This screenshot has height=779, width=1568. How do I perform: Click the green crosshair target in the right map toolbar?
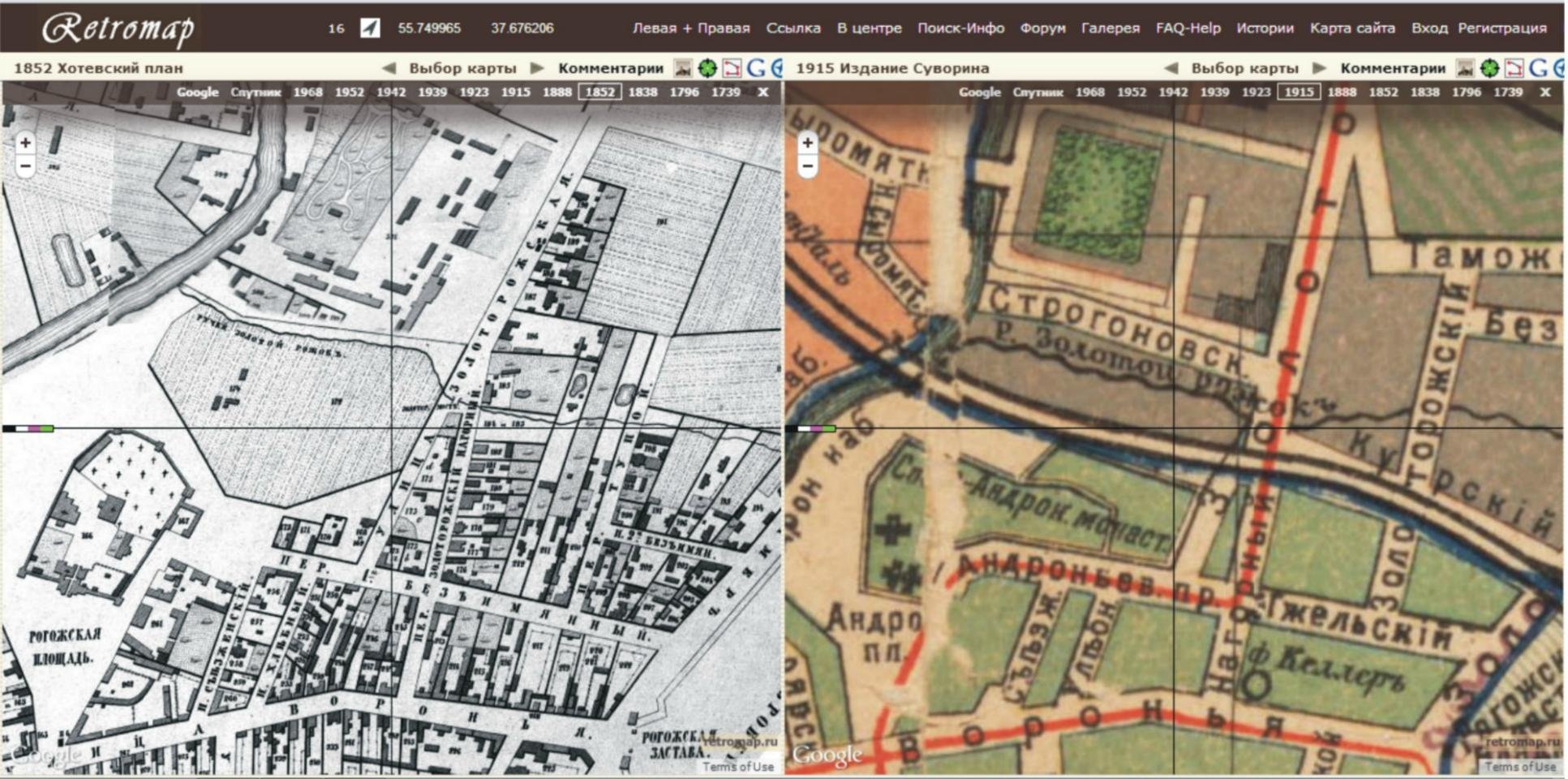point(1489,68)
